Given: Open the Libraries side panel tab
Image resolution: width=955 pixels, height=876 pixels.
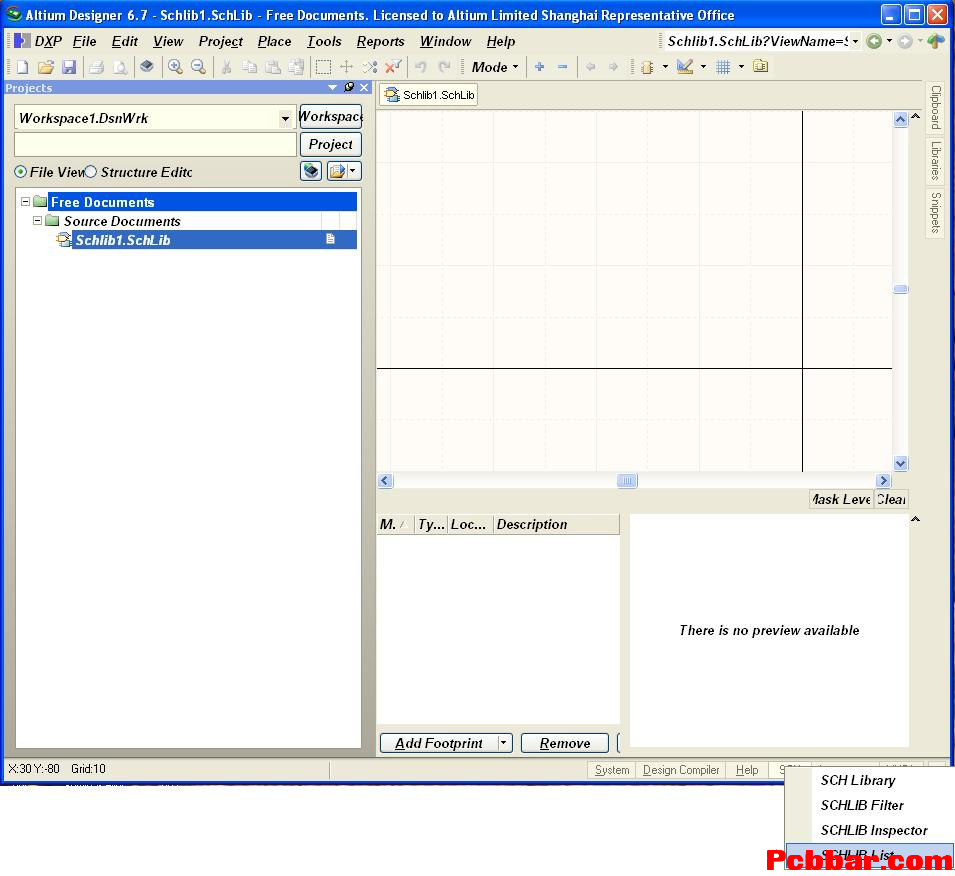Looking at the screenshot, I should coord(936,160).
